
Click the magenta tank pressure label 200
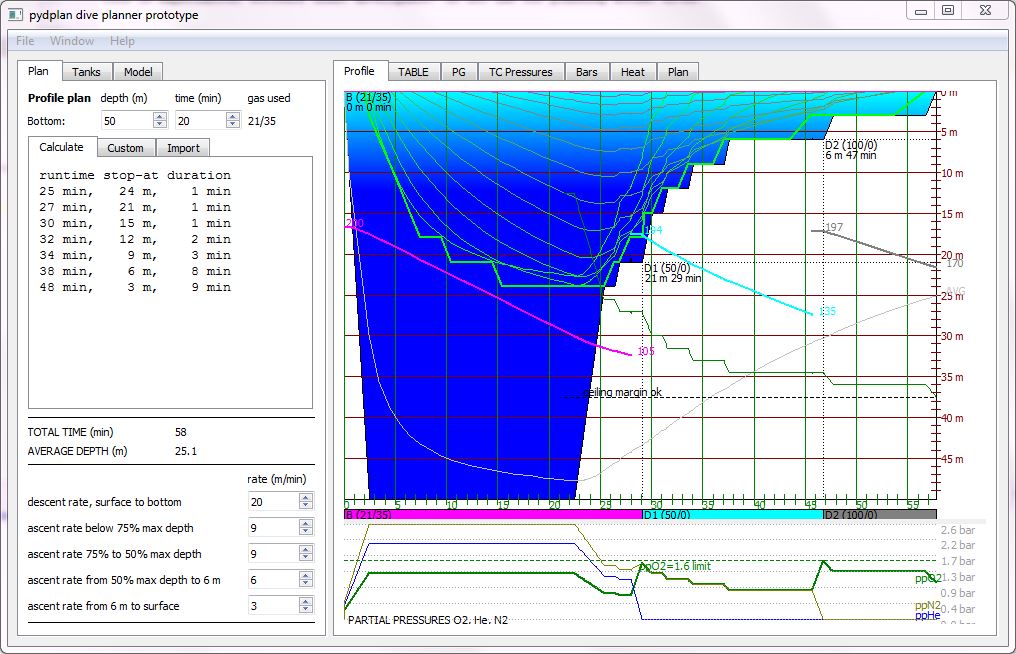(x=354, y=223)
